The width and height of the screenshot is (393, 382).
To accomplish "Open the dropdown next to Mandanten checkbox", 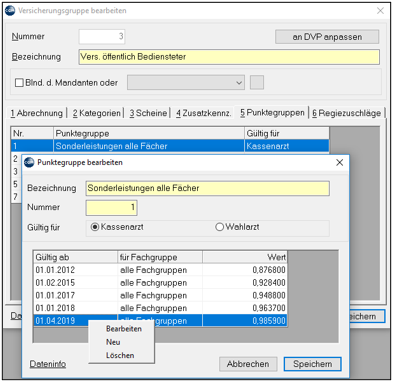I will click(186, 82).
